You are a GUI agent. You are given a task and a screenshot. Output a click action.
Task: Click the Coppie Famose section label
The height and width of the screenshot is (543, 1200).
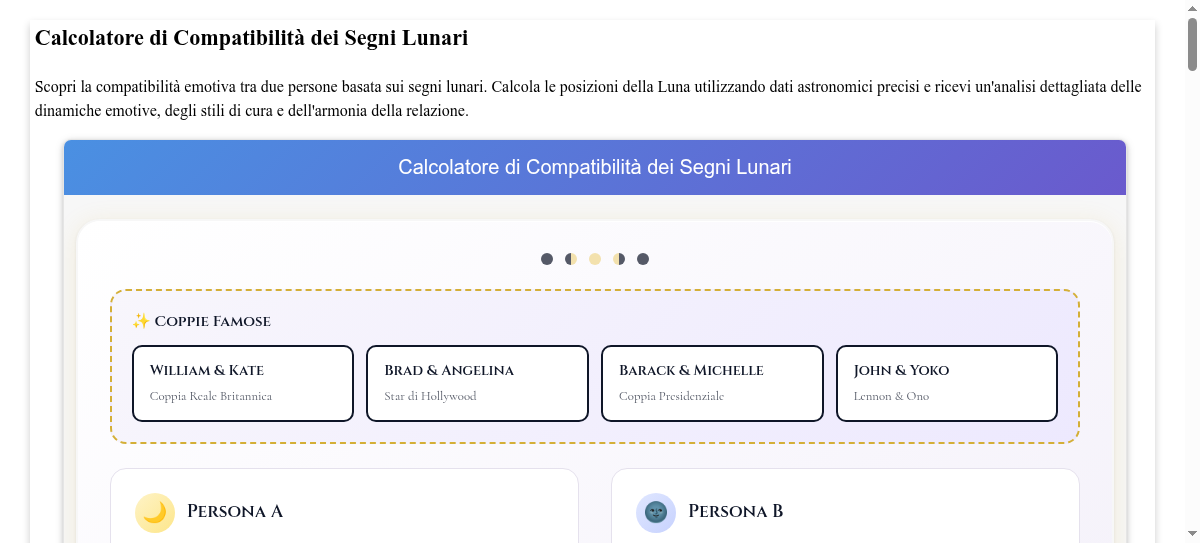tap(212, 321)
